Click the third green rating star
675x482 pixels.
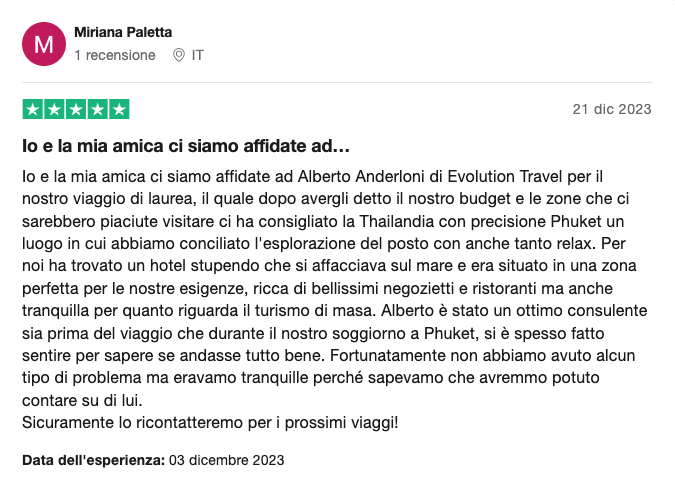[x=76, y=109]
